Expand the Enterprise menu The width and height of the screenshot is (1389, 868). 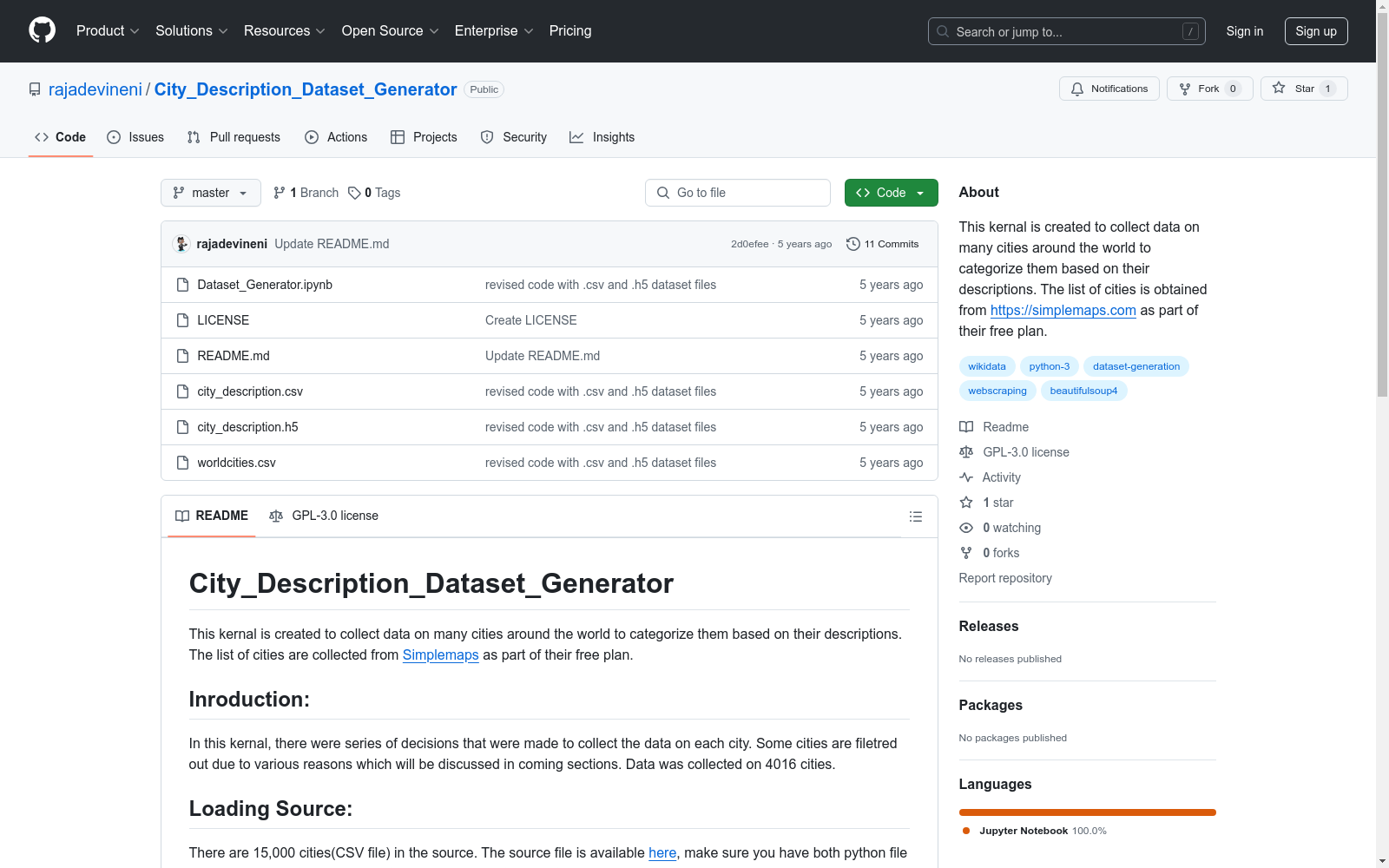[x=494, y=31]
